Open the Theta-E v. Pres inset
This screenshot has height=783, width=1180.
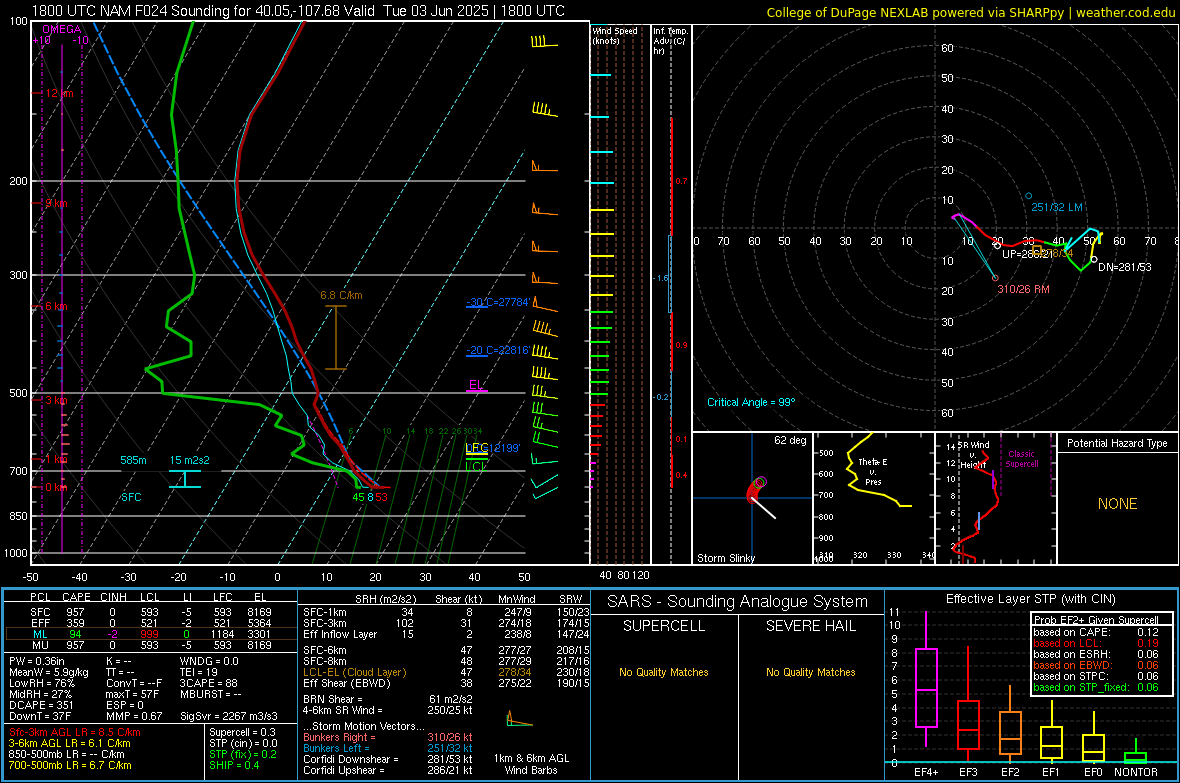(874, 498)
